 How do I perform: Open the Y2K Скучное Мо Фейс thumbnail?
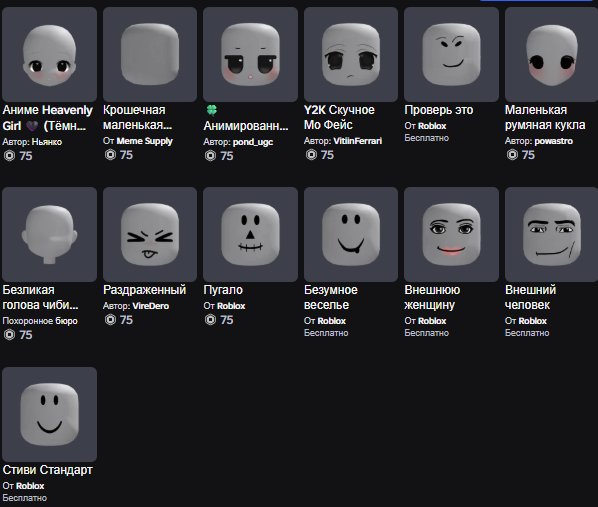[351, 55]
